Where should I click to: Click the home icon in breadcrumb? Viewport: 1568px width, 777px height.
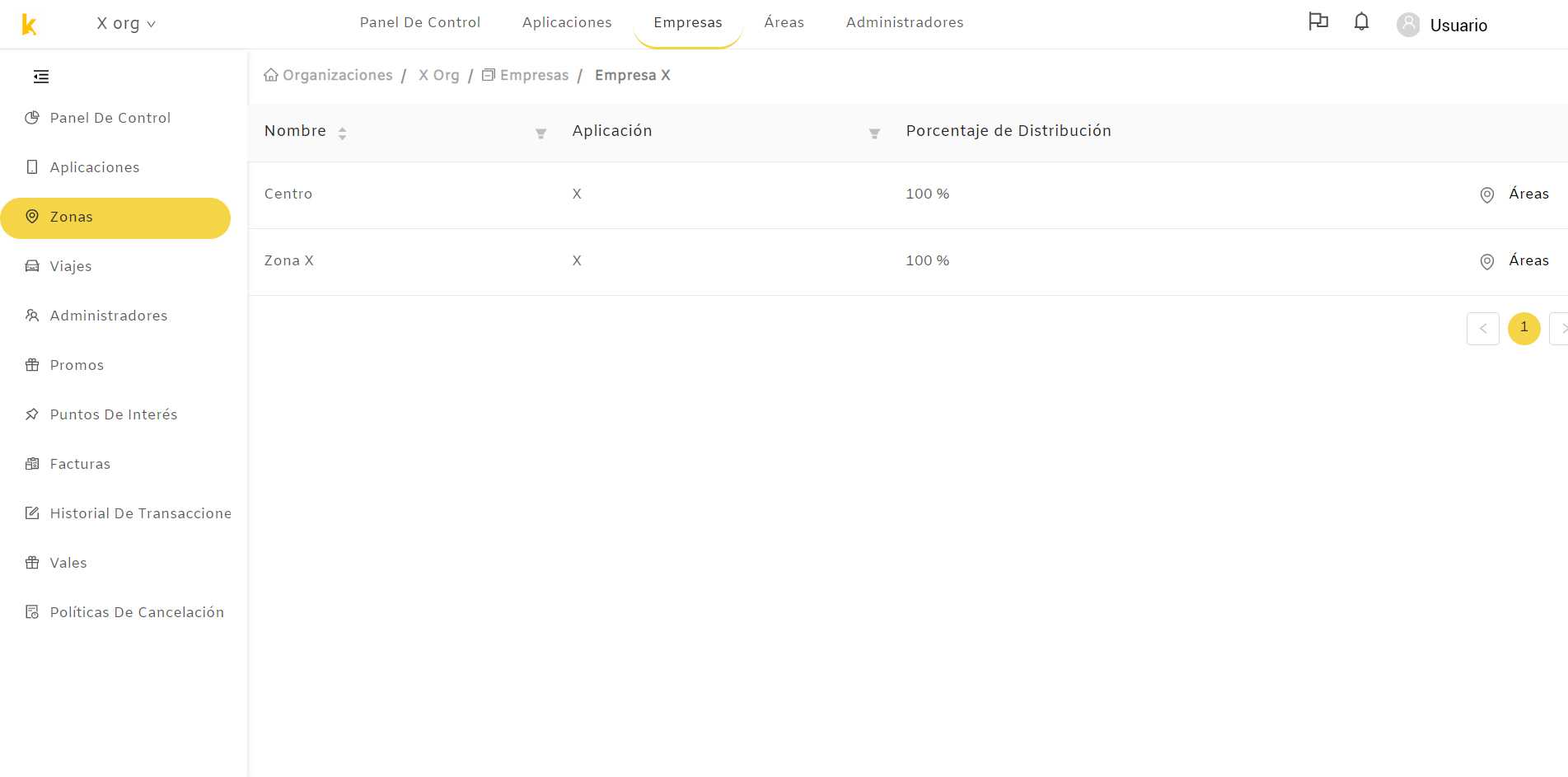pos(271,75)
